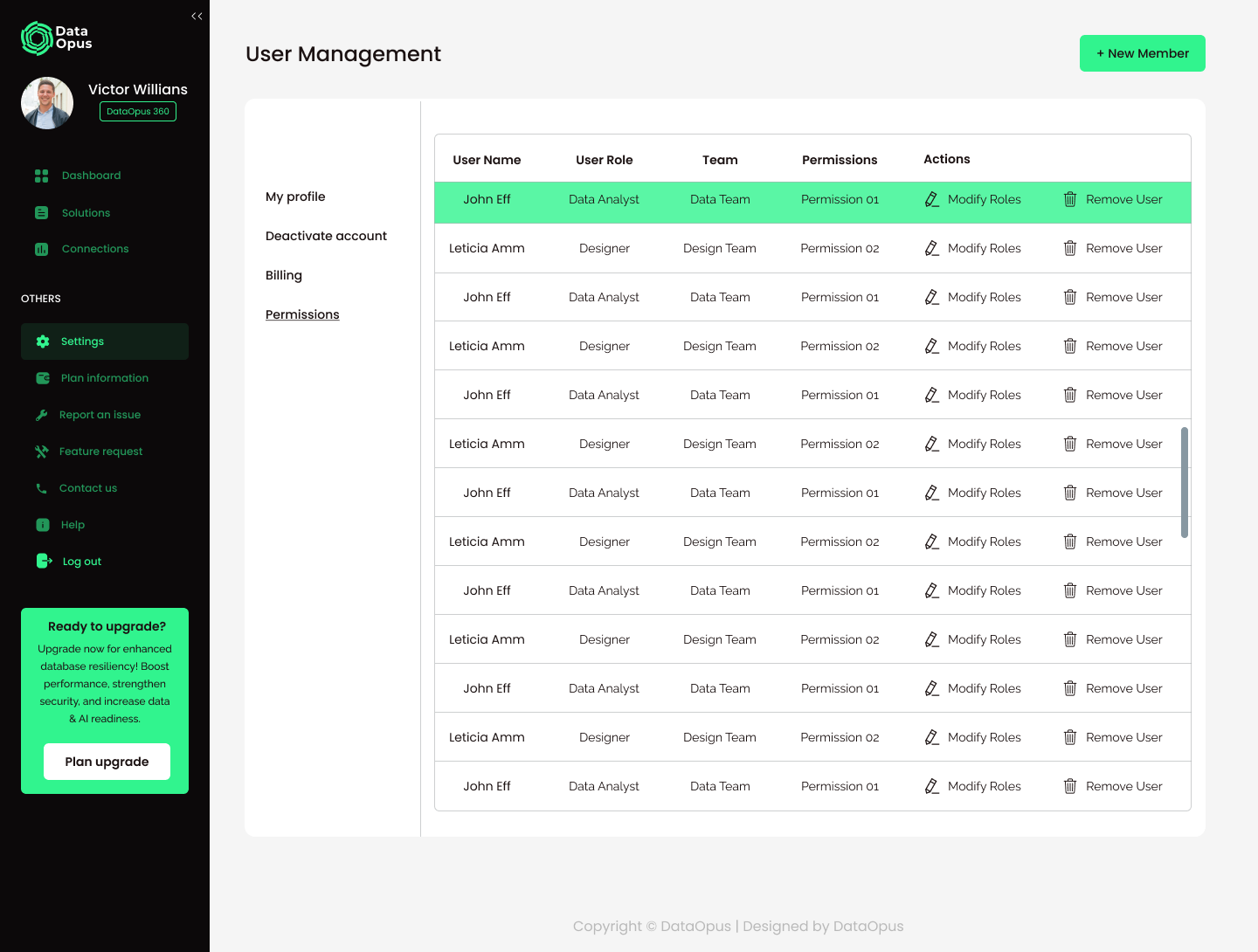Viewport: 1258px width, 952px height.
Task: Click the Settings gear icon
Action: [x=43, y=341]
